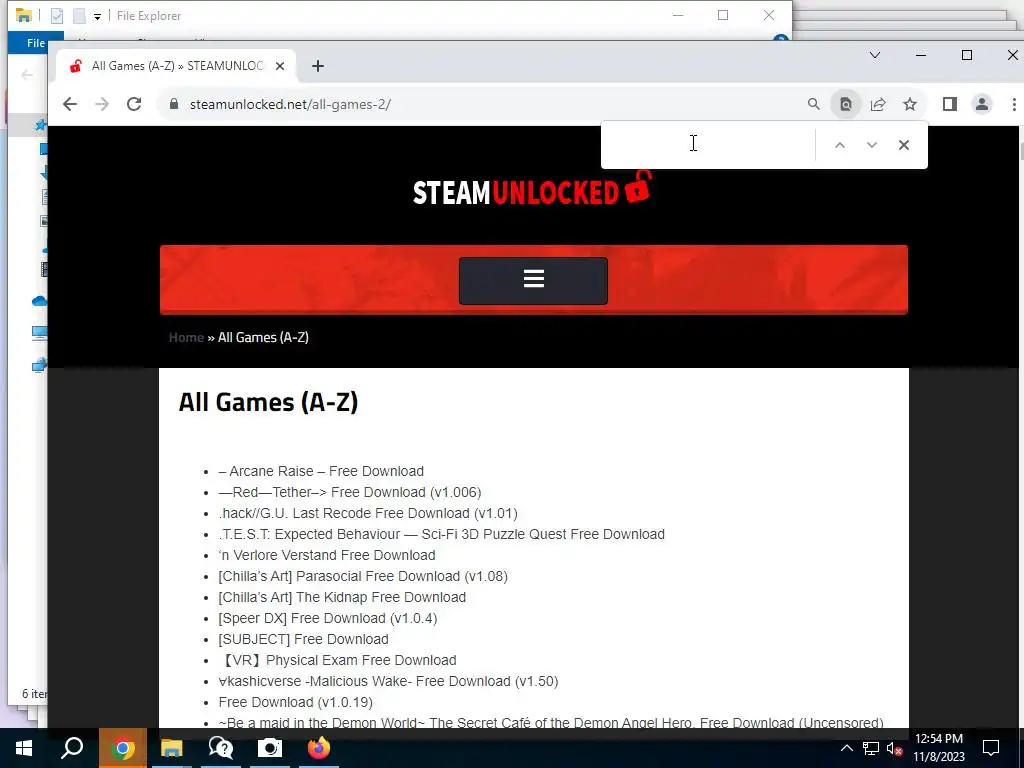Open 'n Verlore Verstand Free Download
Image resolution: width=1024 pixels, height=768 pixels.
[x=327, y=555]
